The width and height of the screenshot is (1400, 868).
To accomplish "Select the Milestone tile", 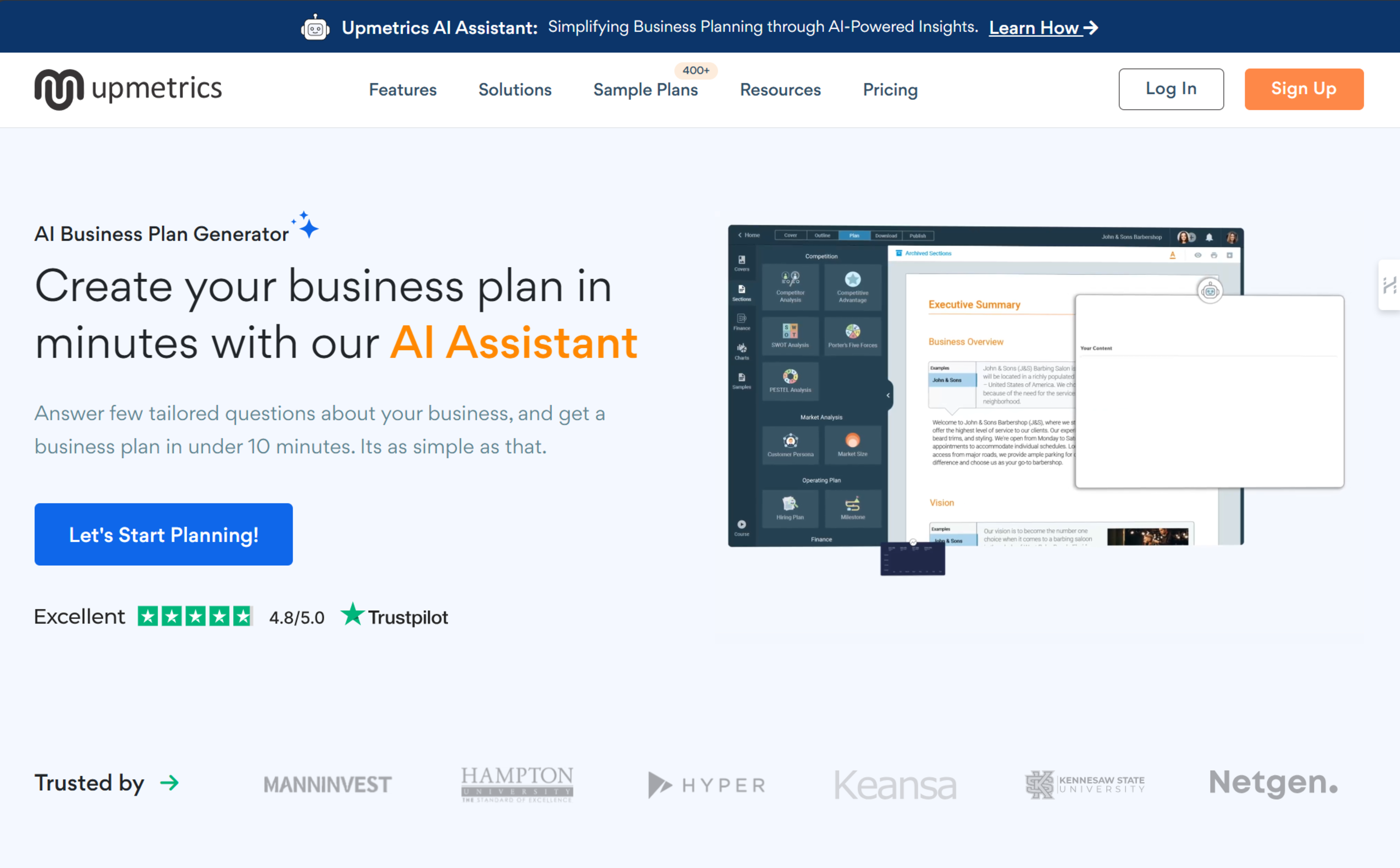I will click(852, 509).
